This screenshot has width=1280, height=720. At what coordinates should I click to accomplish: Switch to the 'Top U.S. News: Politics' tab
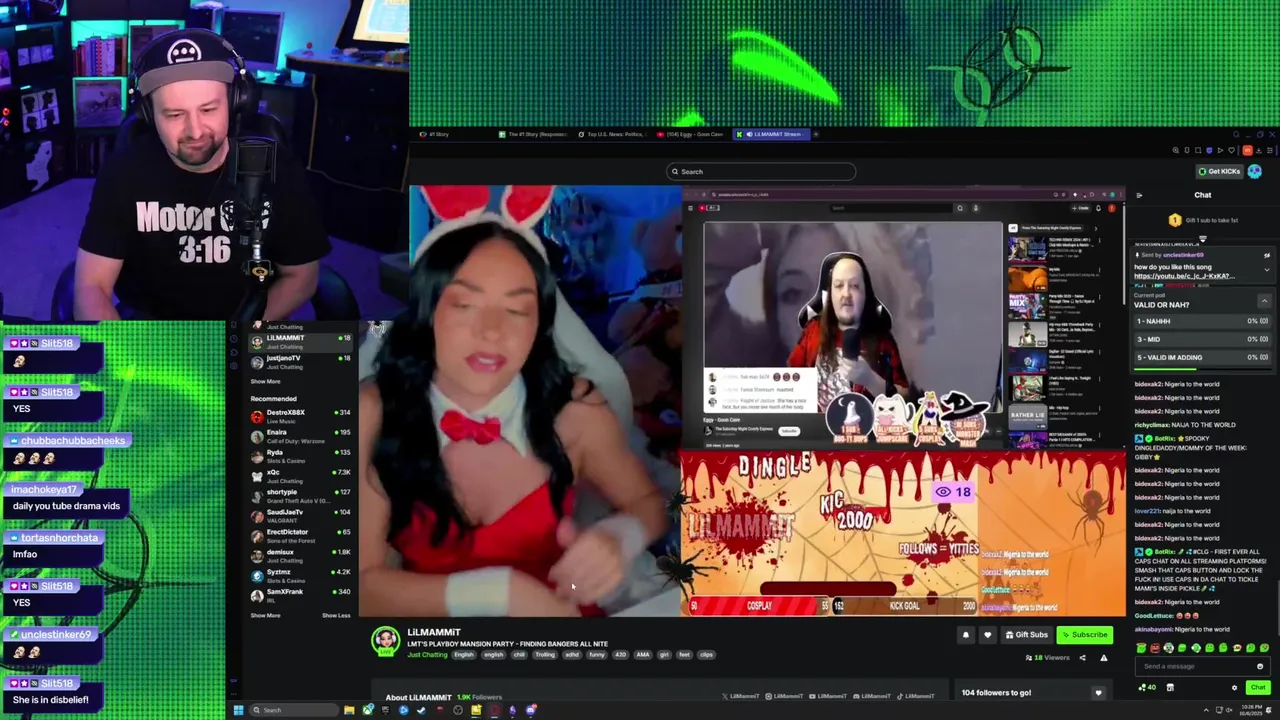pos(612,134)
